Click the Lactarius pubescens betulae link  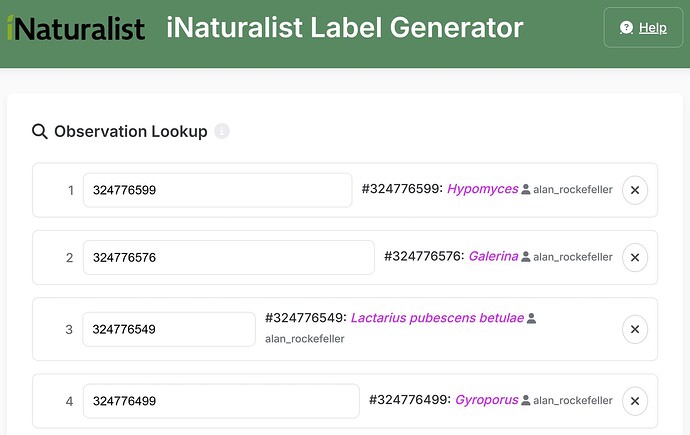click(x=437, y=318)
